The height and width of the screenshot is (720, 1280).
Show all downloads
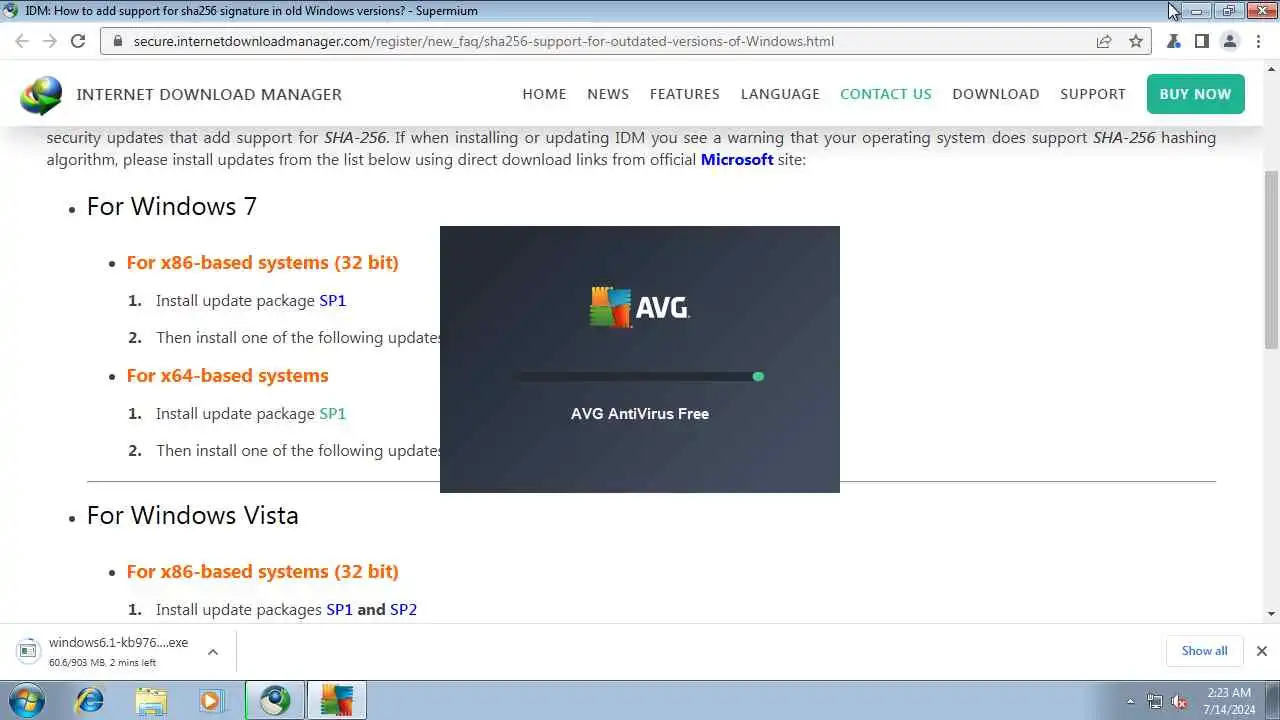[x=1204, y=651]
